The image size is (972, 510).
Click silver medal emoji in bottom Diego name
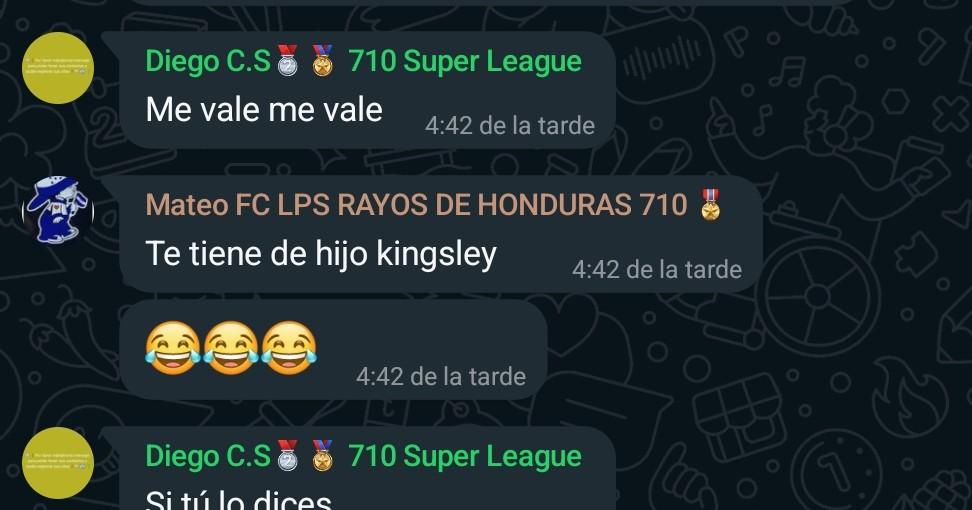point(288,456)
